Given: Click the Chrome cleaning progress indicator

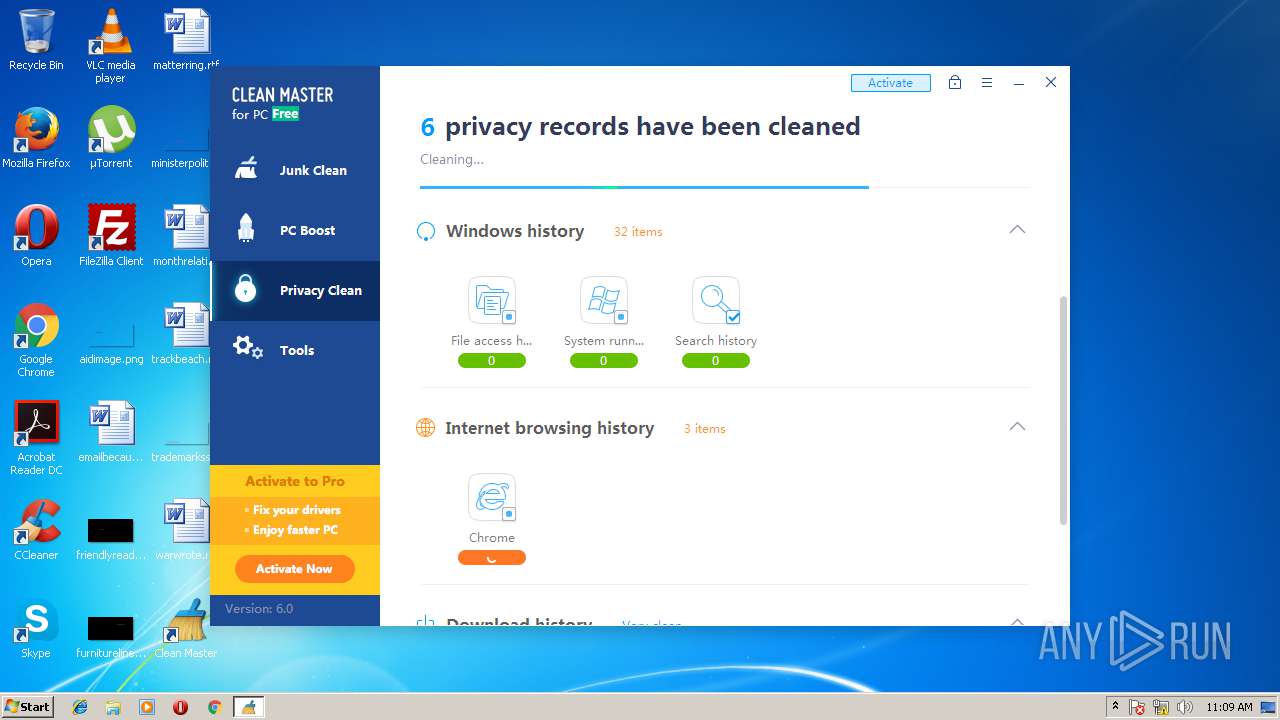Looking at the screenshot, I should point(492,558).
